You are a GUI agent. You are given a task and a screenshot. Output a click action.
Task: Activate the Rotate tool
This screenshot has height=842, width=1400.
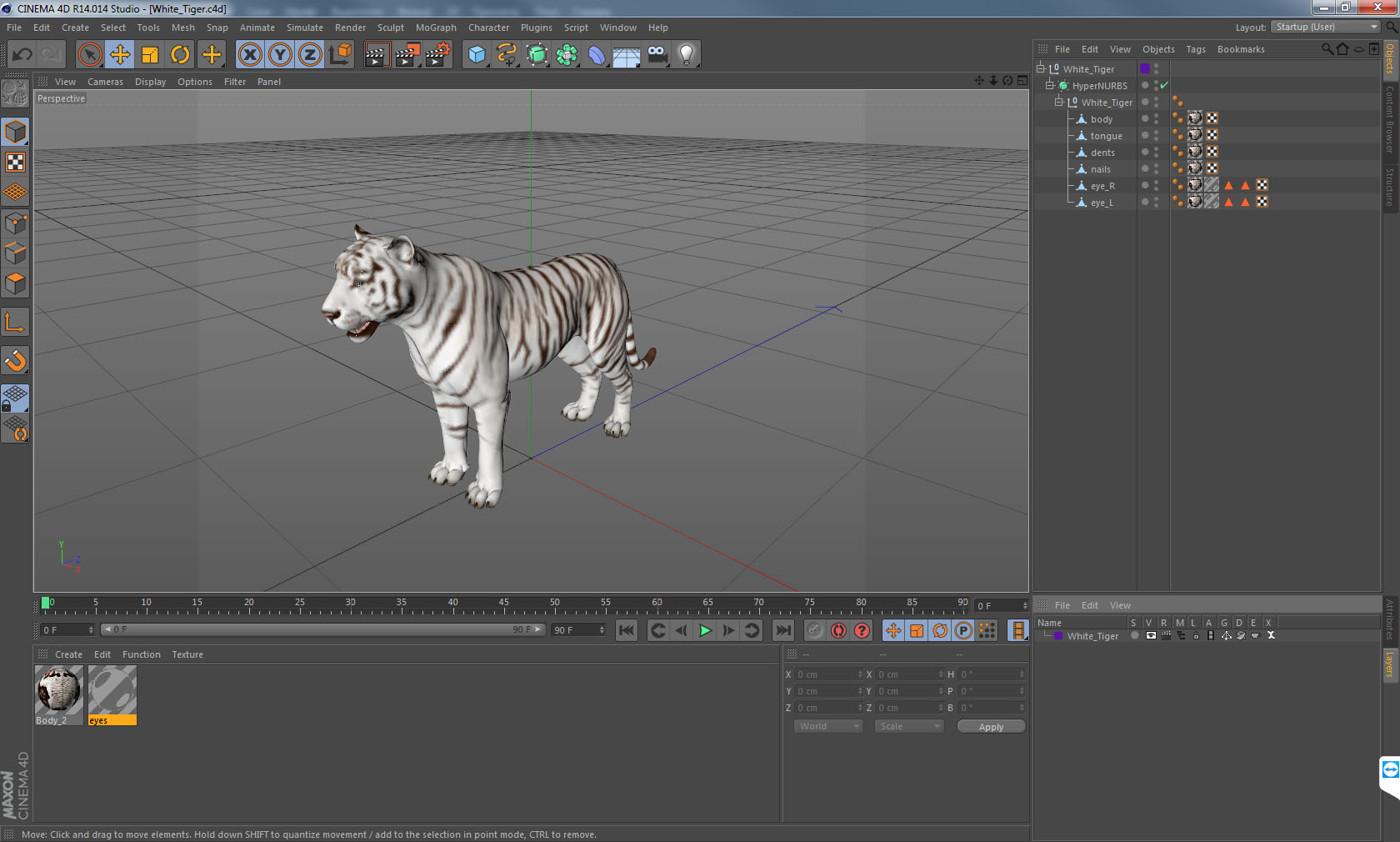point(180,55)
